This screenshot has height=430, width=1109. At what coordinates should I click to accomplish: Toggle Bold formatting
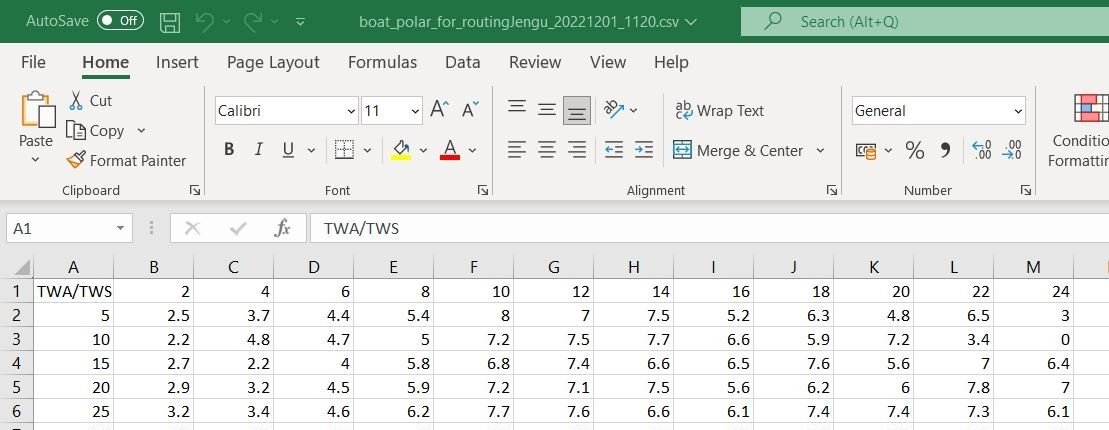[x=229, y=150]
